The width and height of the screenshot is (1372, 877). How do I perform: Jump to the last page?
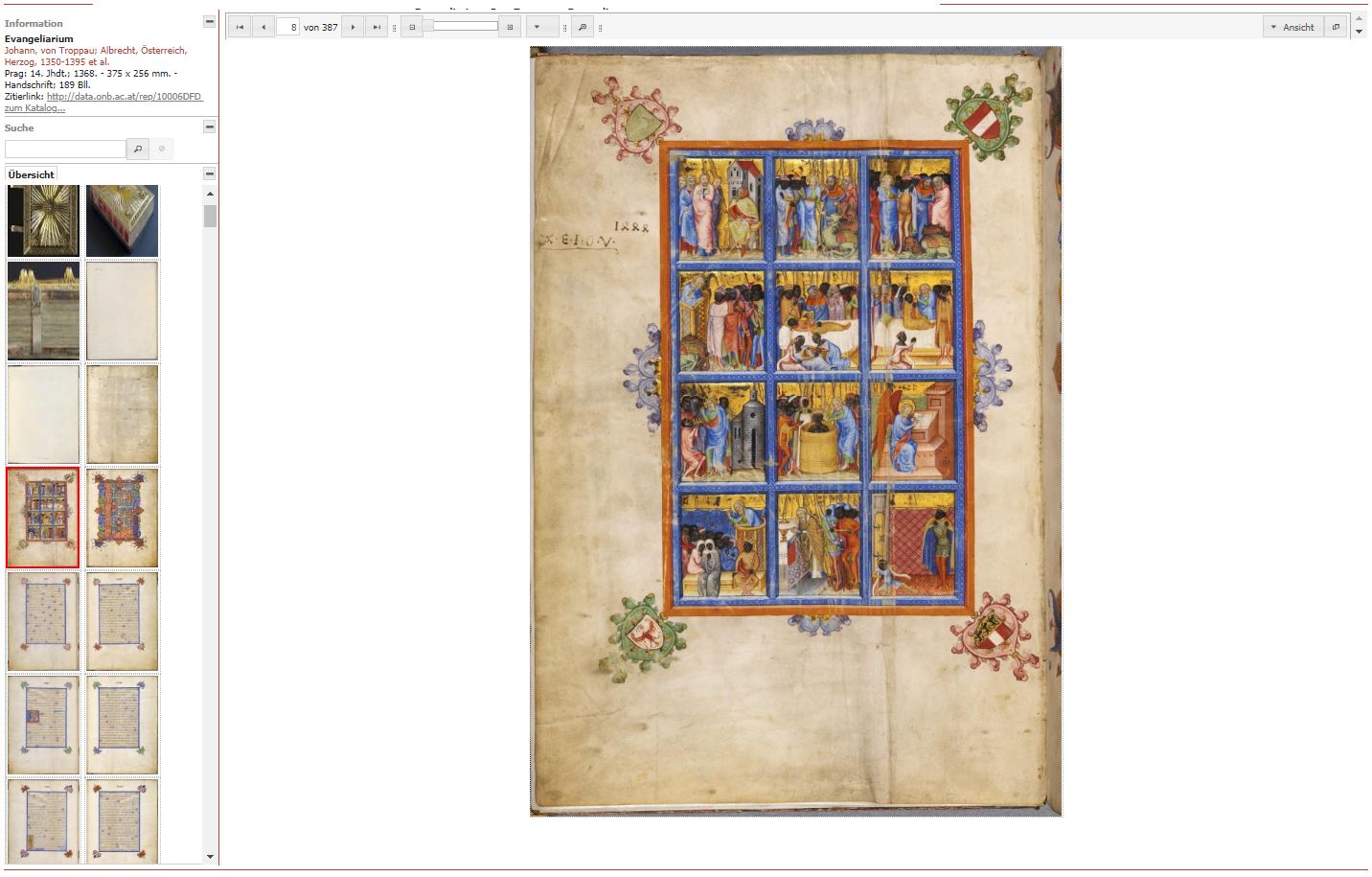(x=377, y=27)
